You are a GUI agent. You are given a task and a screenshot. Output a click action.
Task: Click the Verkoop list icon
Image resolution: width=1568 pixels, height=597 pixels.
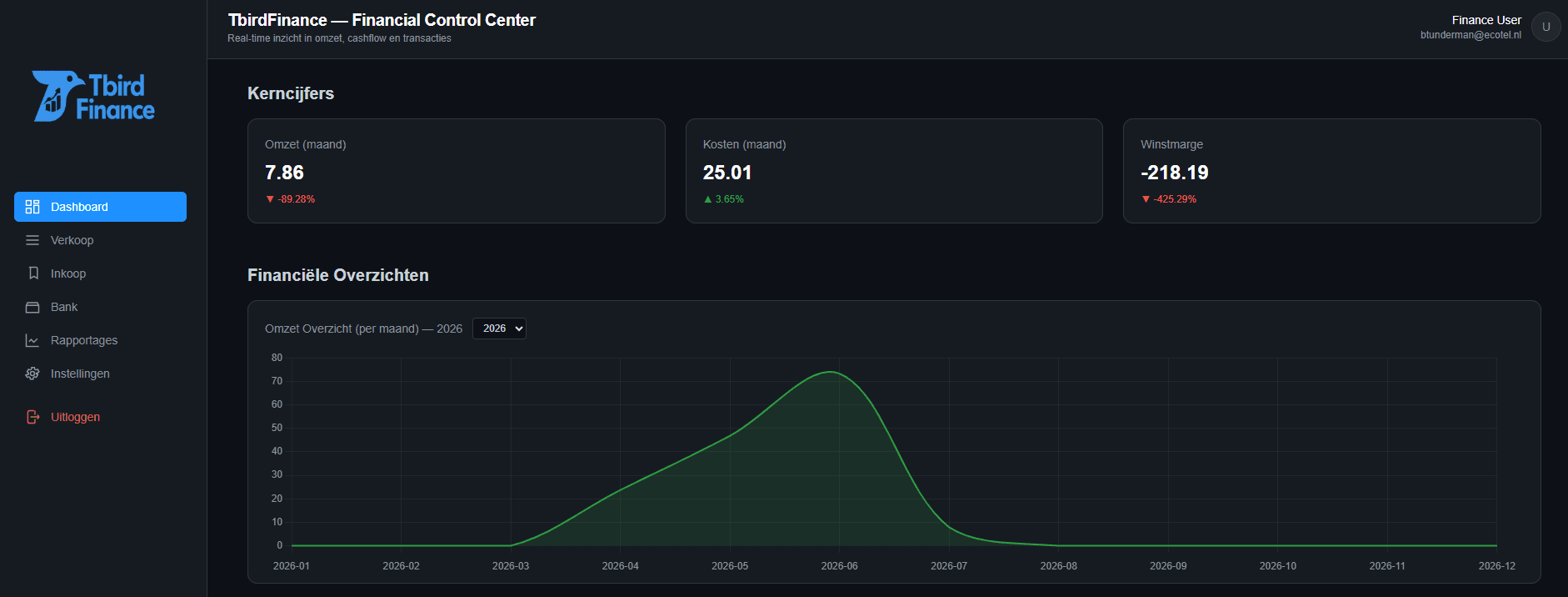[32, 240]
